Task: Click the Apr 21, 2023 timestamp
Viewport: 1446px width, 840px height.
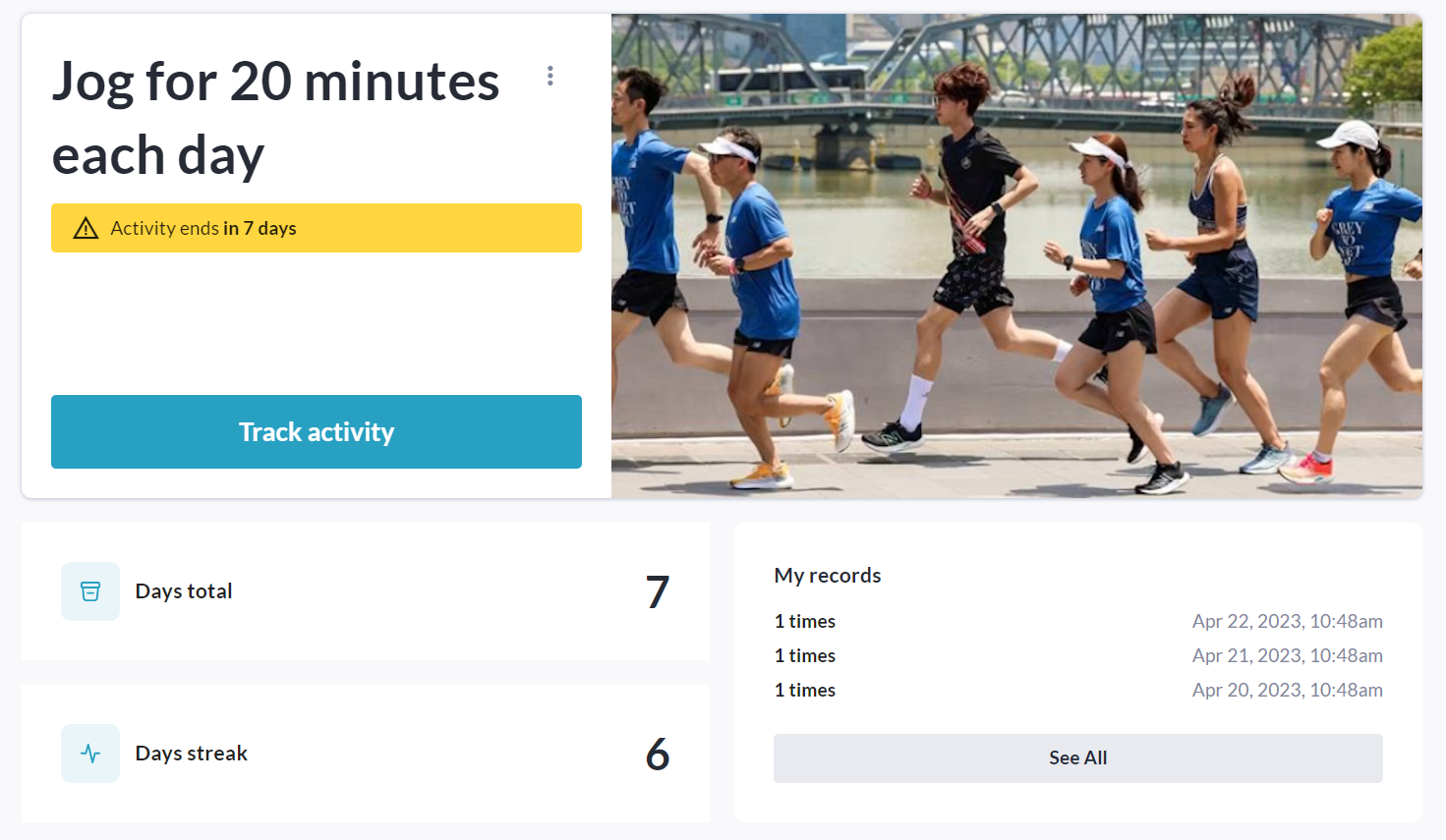Action: pos(1287,656)
